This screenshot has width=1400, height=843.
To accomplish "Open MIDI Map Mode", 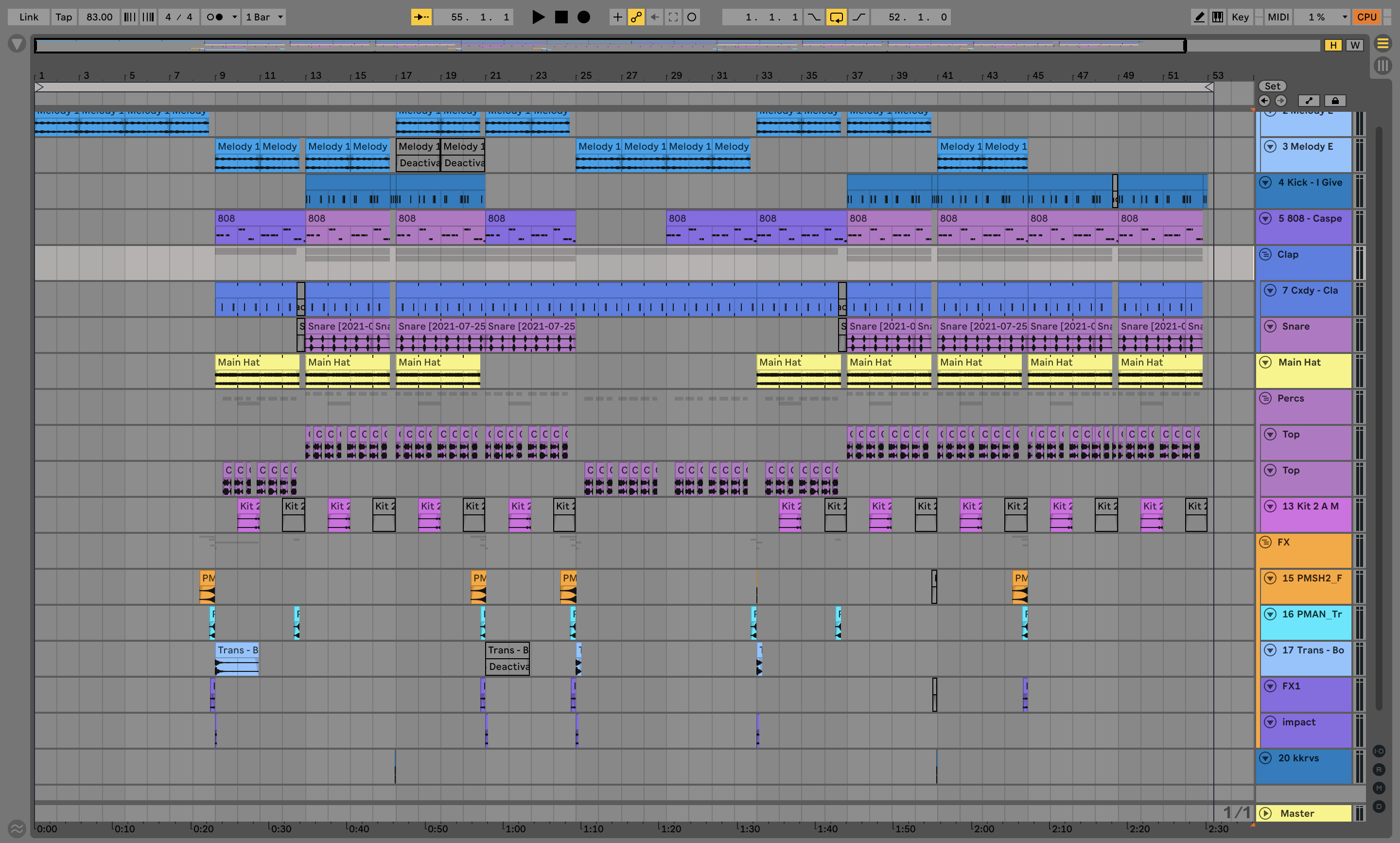I will click(x=1278, y=17).
